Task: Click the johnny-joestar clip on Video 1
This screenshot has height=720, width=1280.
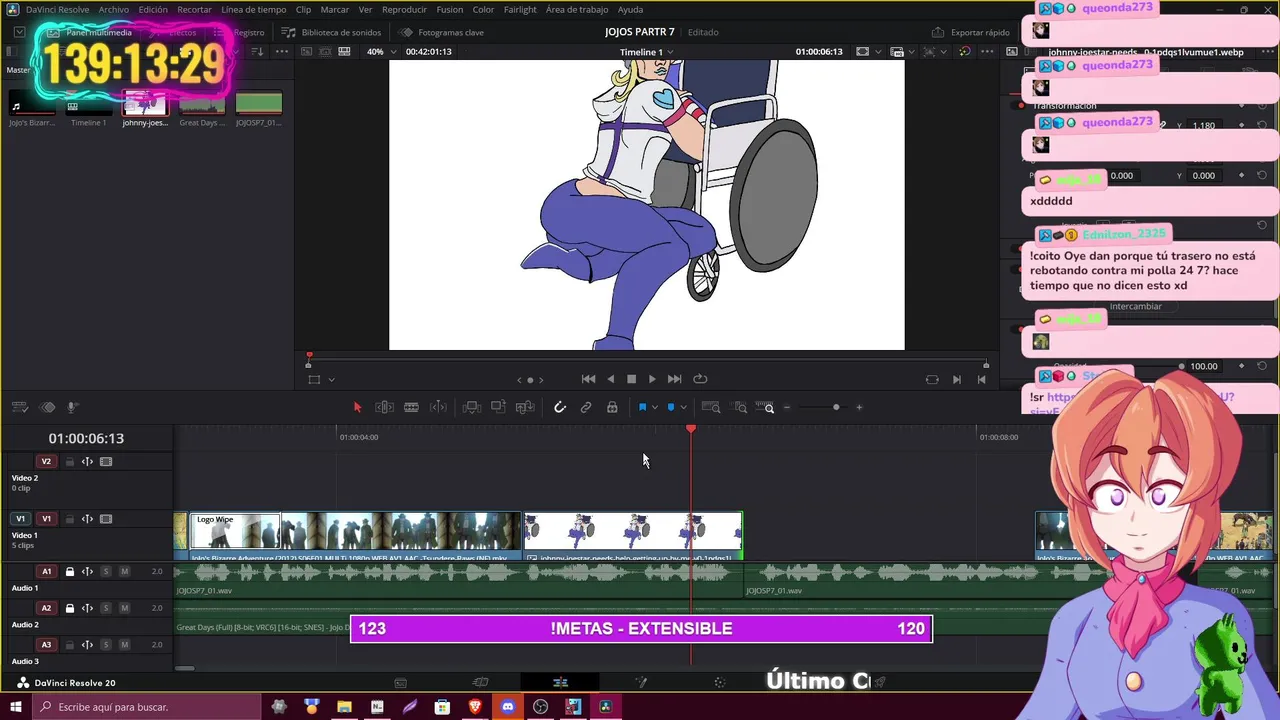Action: [x=633, y=535]
